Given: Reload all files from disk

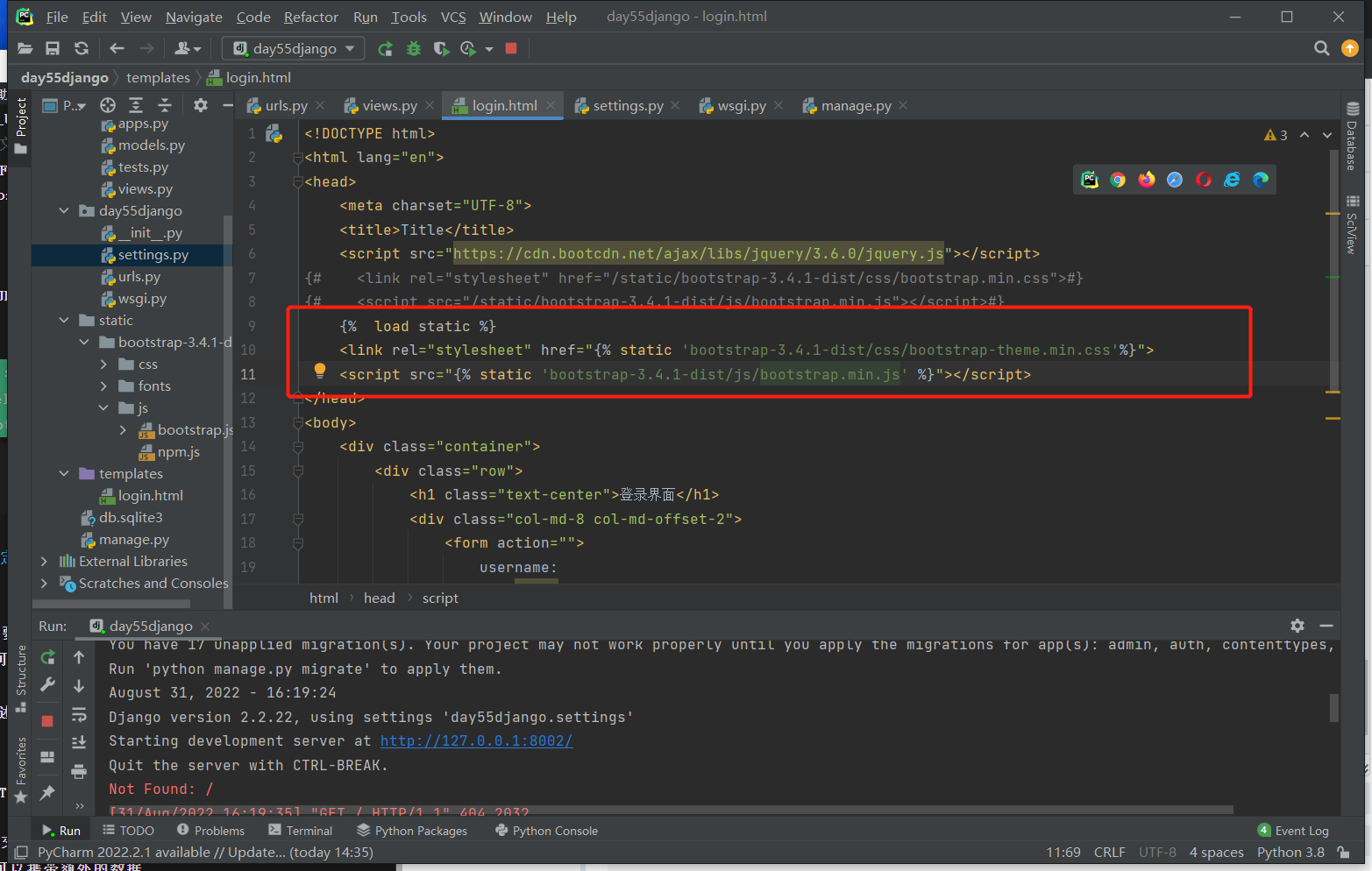Looking at the screenshot, I should coord(82,48).
